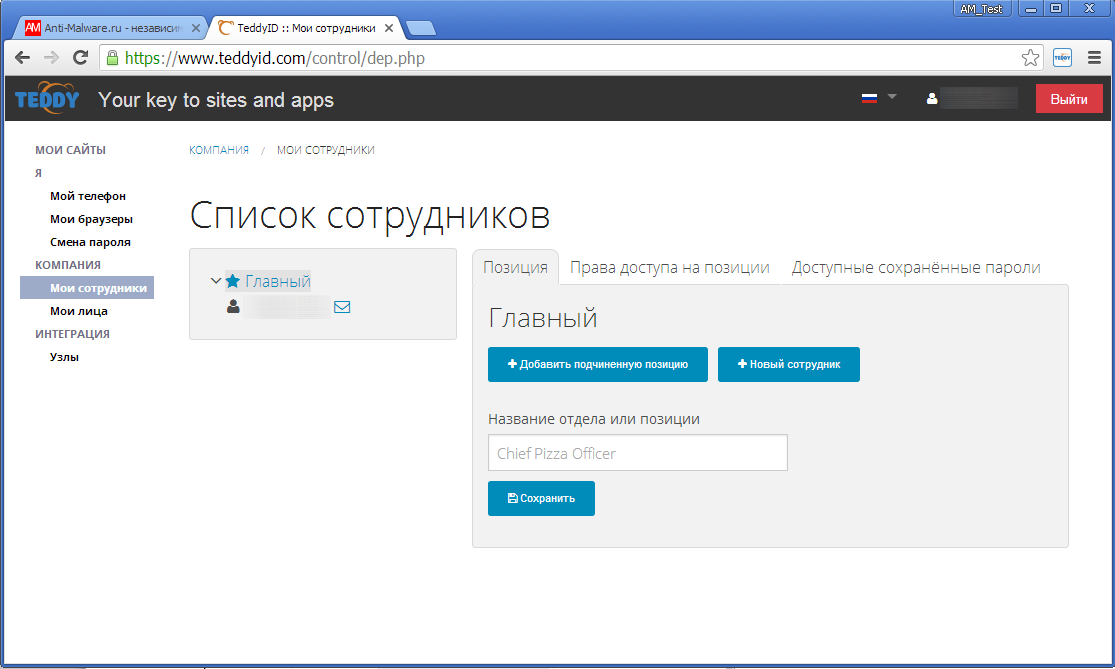Click Мои сотрудники breadcrumb text

pos(325,150)
